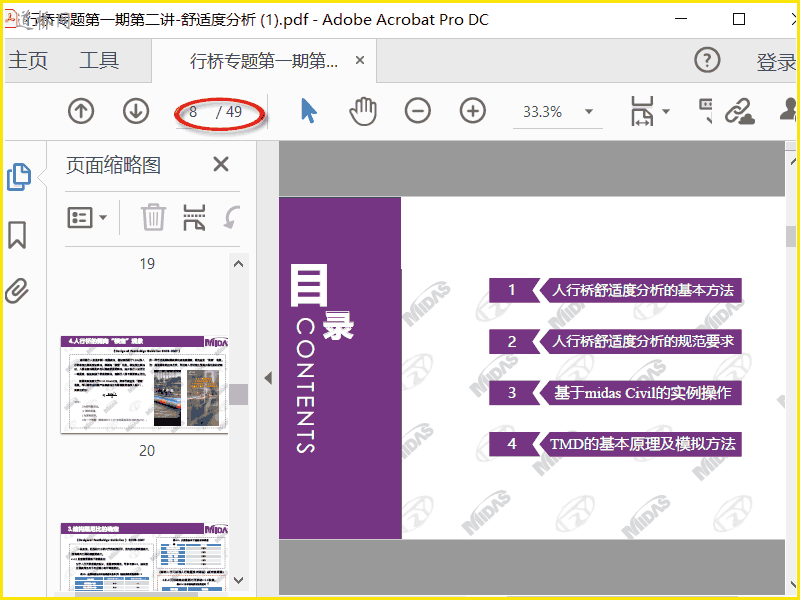The height and width of the screenshot is (600, 800).
Task: Open the attachments paperclip panel
Action: [17, 291]
